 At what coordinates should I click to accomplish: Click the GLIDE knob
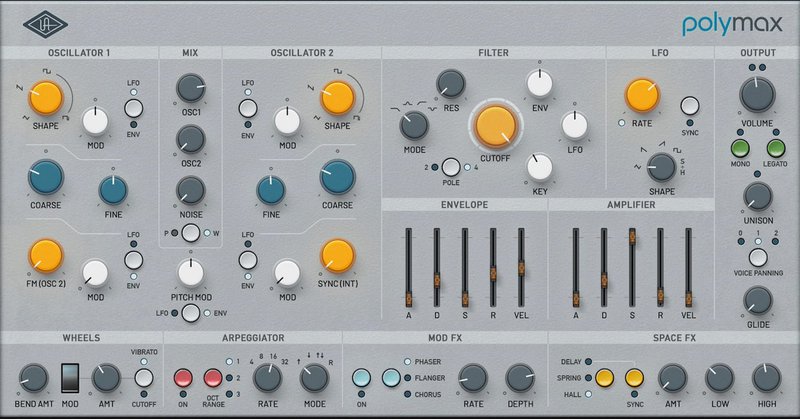(x=758, y=301)
